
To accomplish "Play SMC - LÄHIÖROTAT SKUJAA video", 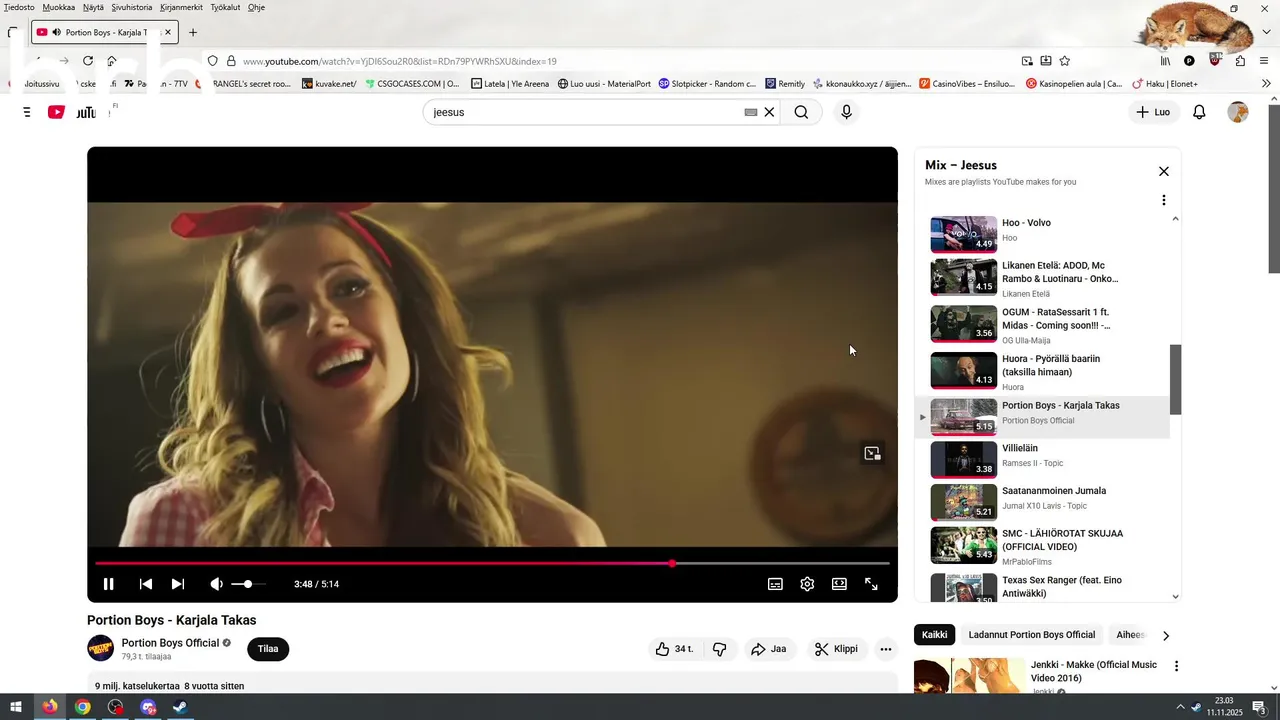I will [1041, 546].
